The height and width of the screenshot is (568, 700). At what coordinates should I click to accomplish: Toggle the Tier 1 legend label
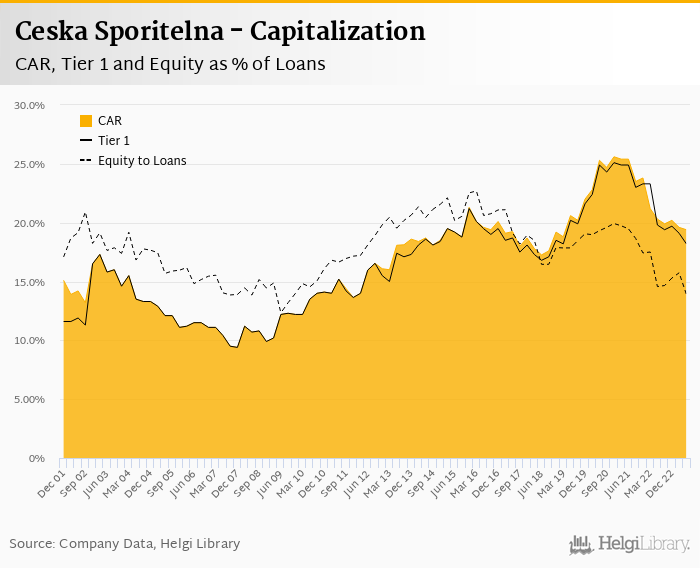point(114,141)
